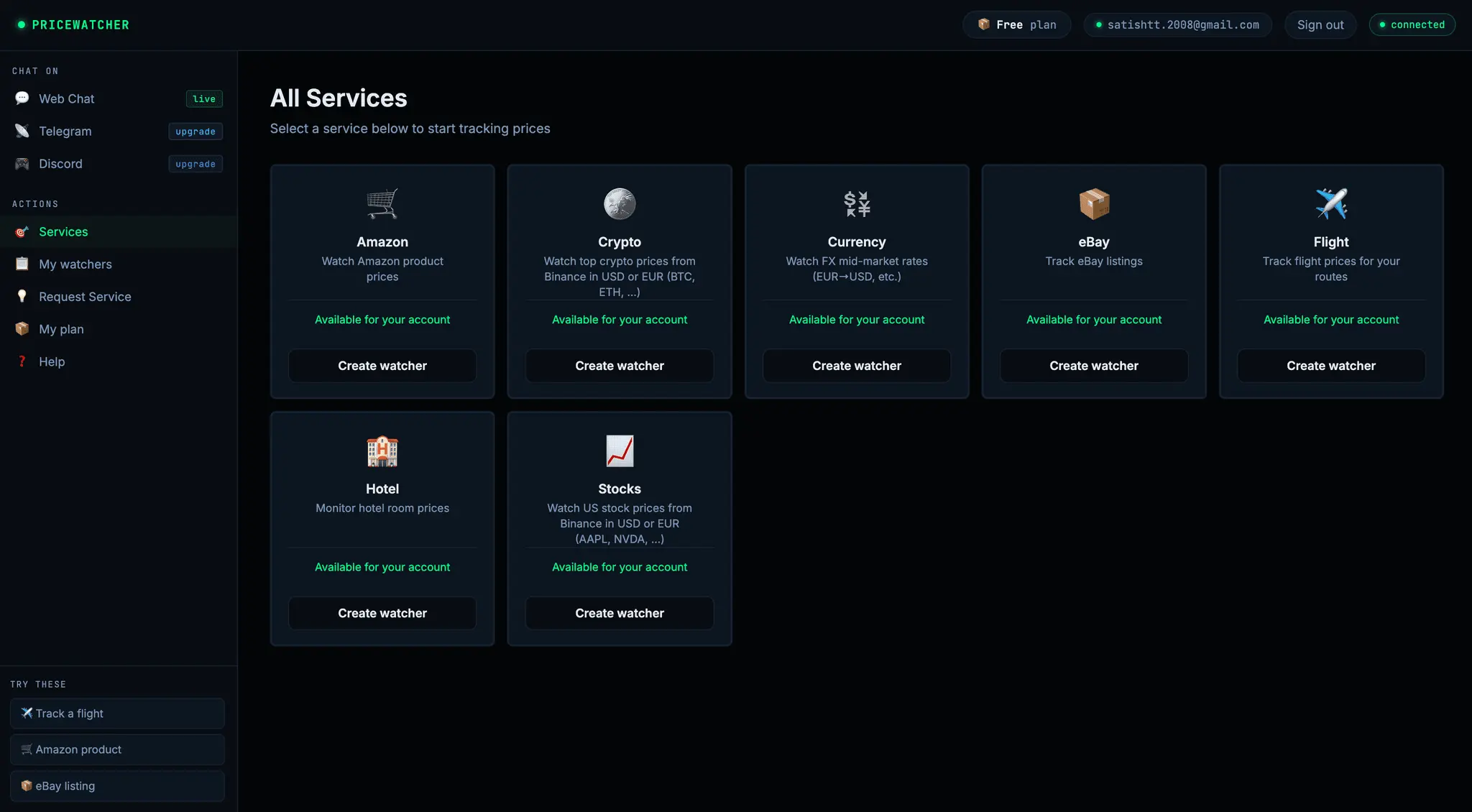Try the Track a flight suggestion
The width and height of the screenshot is (1472, 812).
(117, 714)
